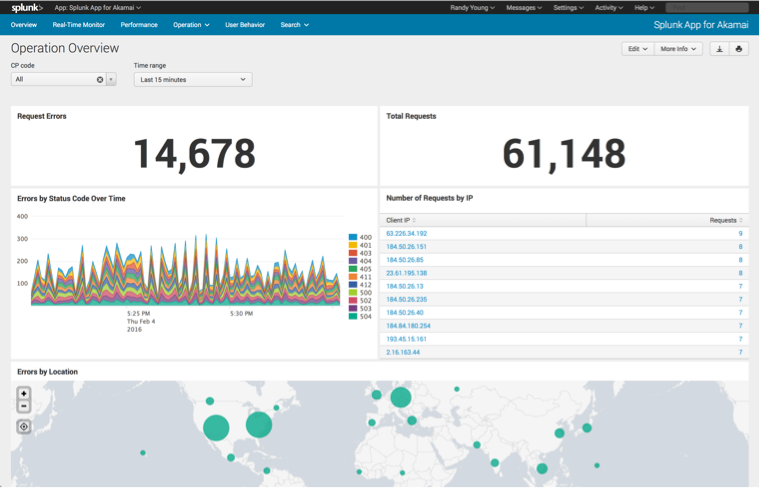Expand the Edit dashboard dropdown
The image size is (760, 488).
[x=638, y=49]
